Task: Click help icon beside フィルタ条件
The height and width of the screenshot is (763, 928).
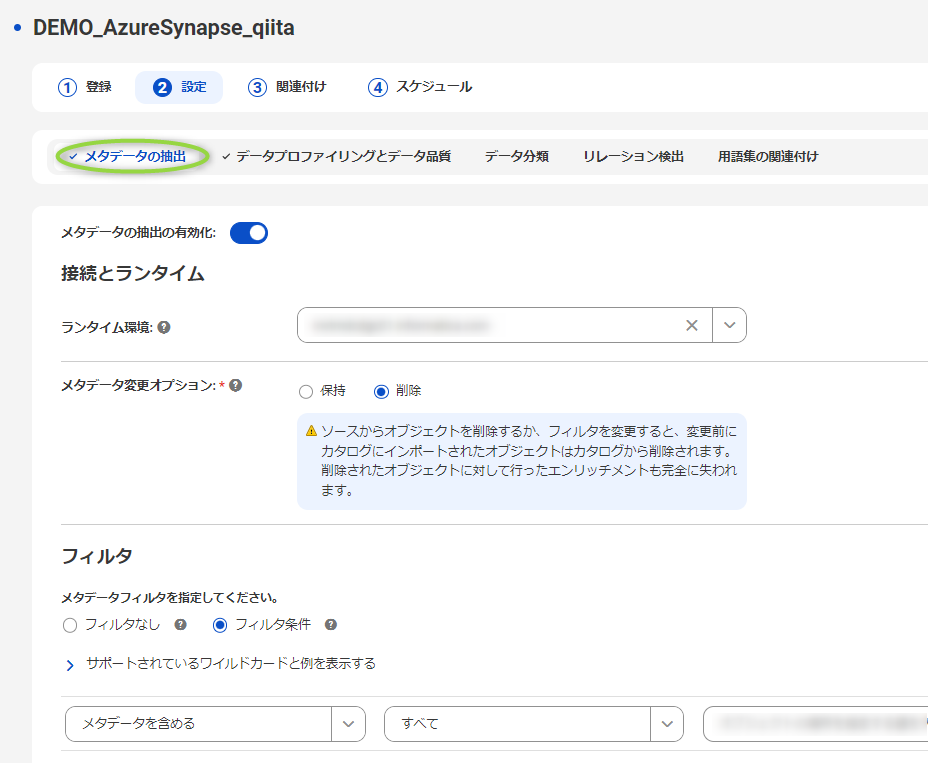Action: [x=331, y=624]
